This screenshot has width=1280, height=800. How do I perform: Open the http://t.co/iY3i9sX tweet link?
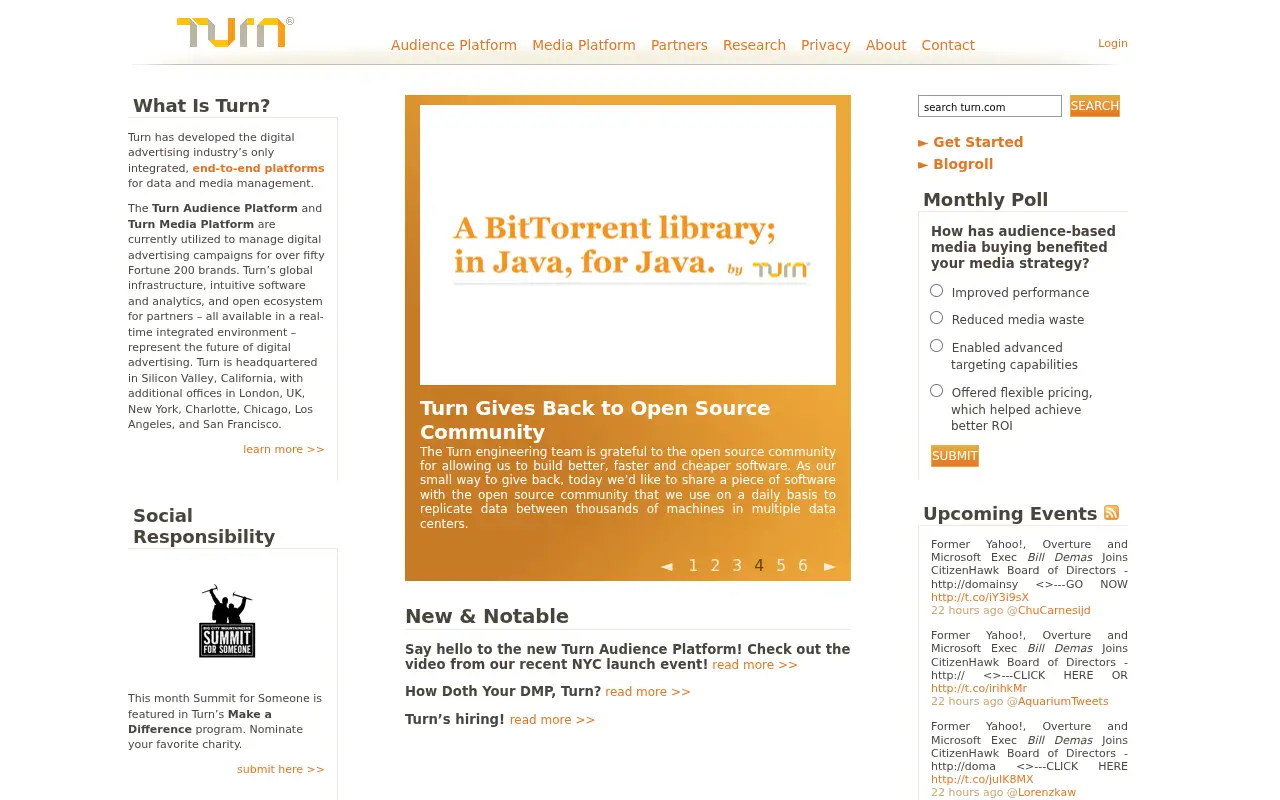click(x=980, y=597)
